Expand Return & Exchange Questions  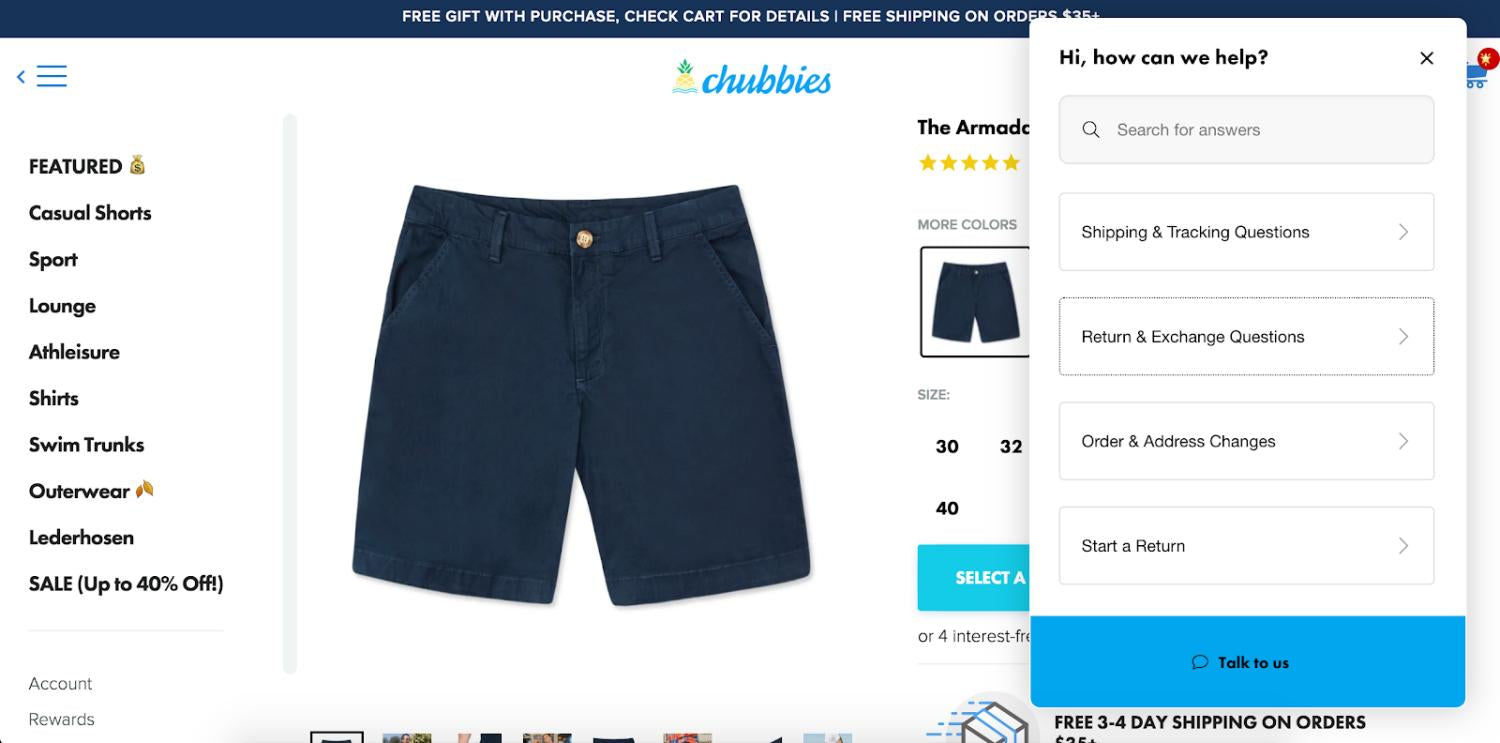(1247, 337)
